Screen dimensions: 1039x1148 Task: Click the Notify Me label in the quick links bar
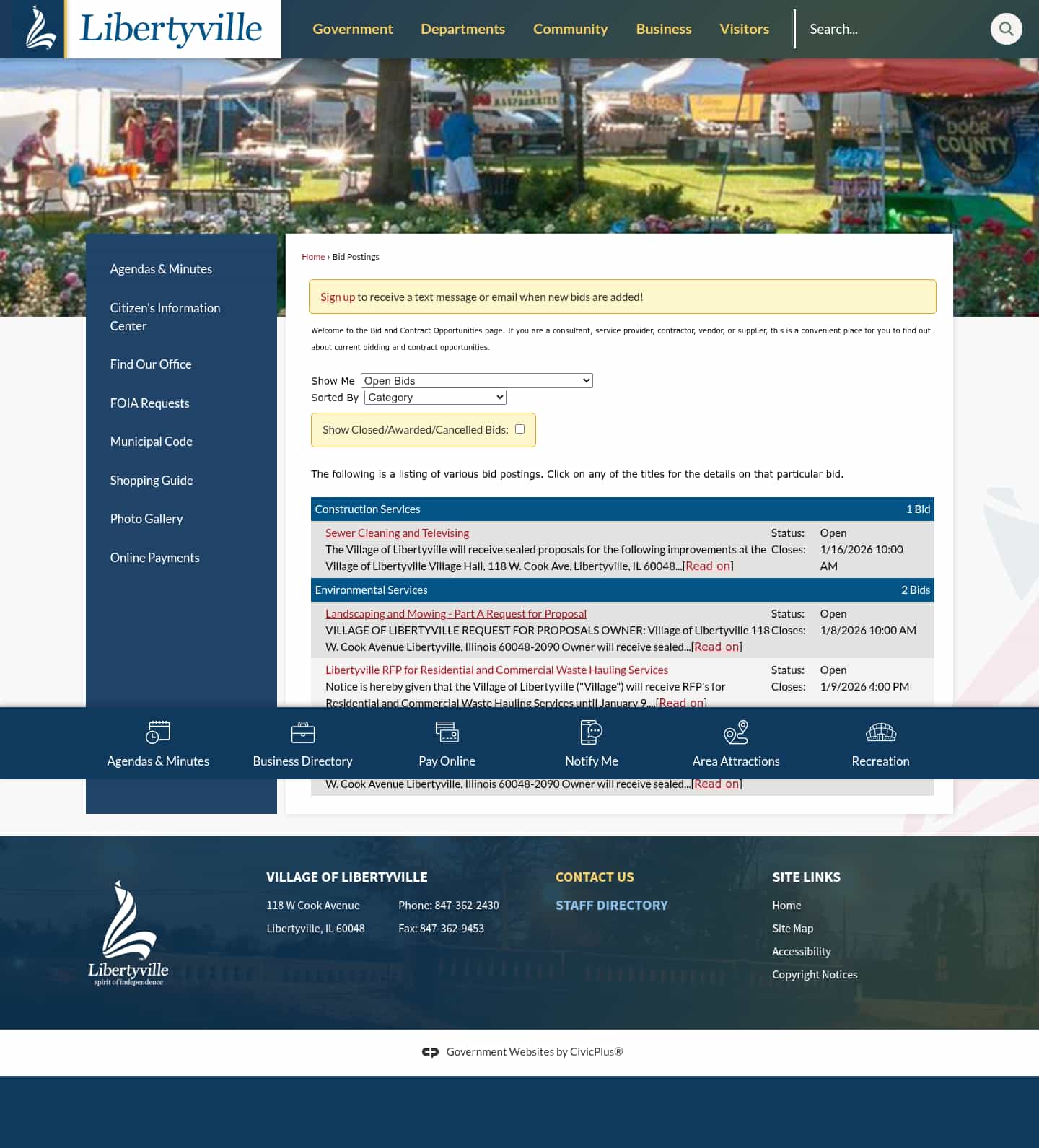coord(592,761)
